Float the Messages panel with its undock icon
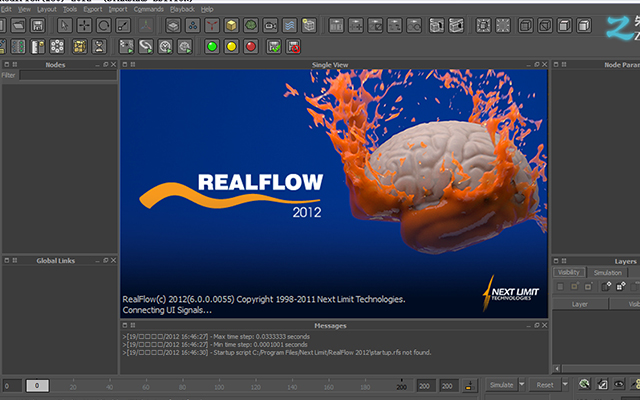This screenshot has height=400, width=640. [x=537, y=325]
